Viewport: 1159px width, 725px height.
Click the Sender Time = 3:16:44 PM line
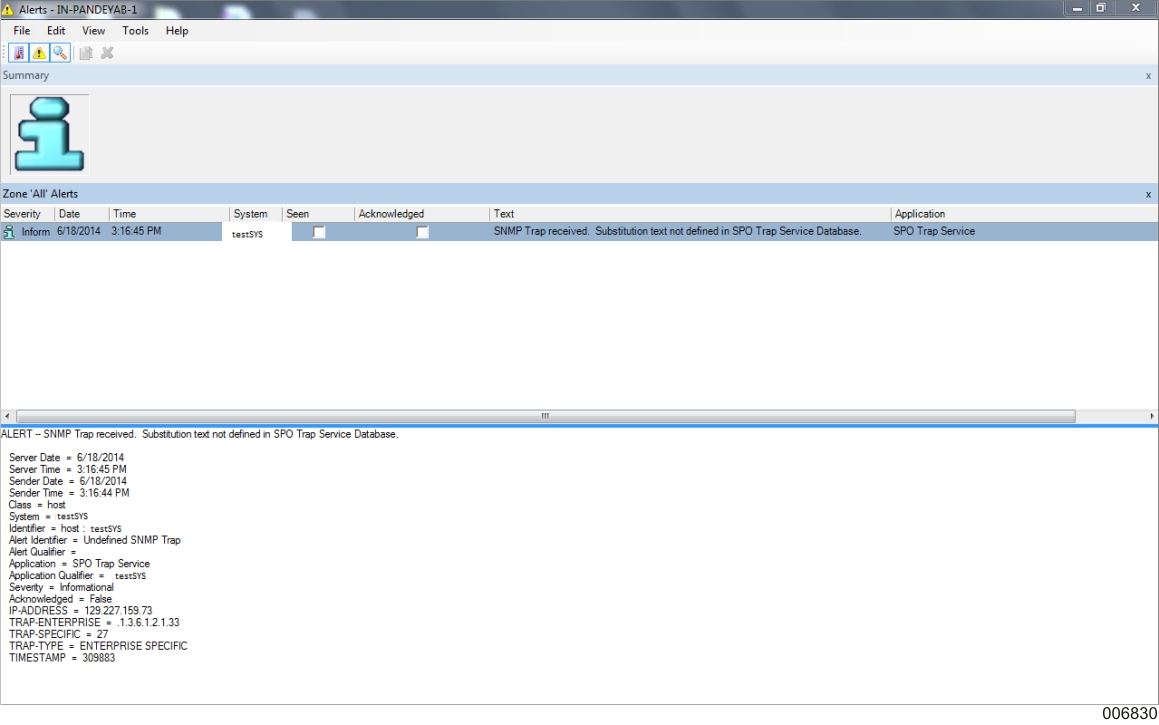tap(69, 493)
